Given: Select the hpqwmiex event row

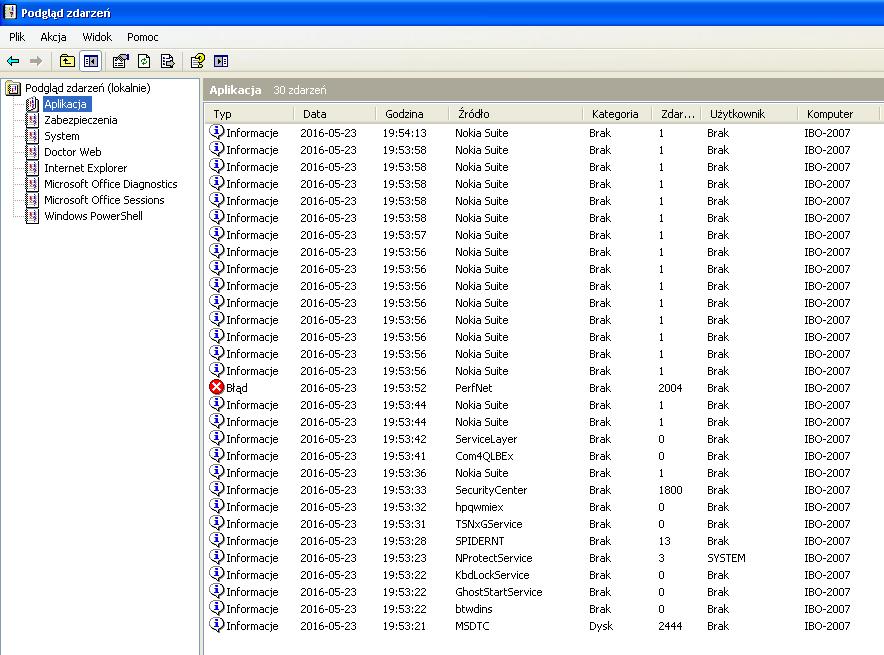Looking at the screenshot, I should [543, 507].
